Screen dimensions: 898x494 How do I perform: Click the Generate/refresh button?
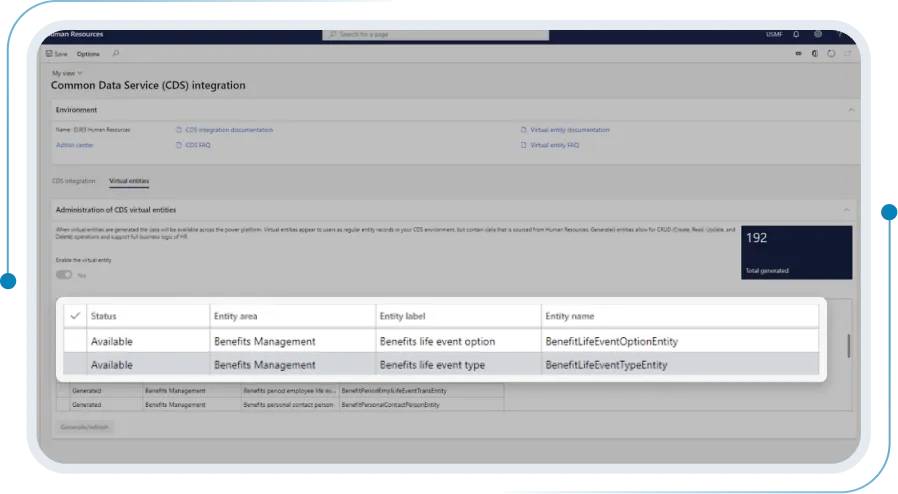(x=84, y=427)
